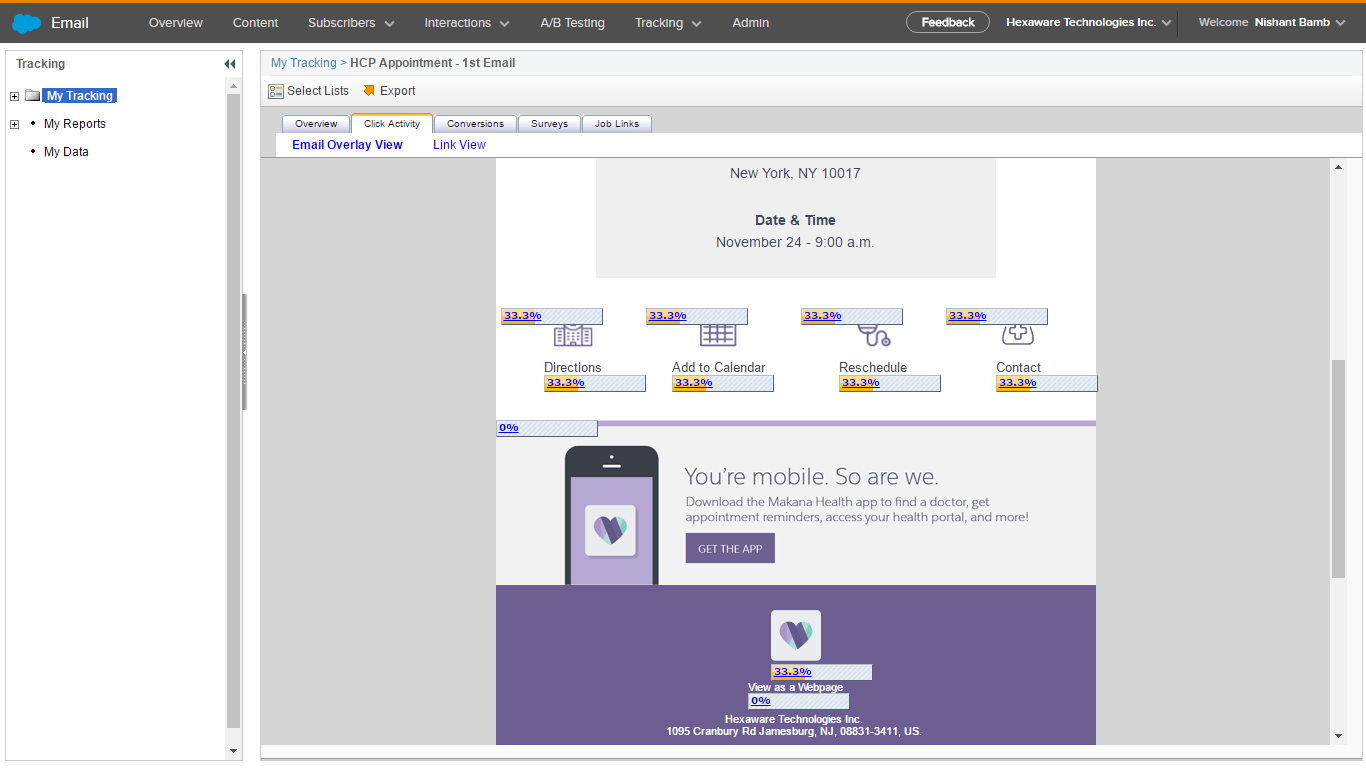Open the Interactions dropdown menu
The image size is (1366, 768).
tap(466, 23)
